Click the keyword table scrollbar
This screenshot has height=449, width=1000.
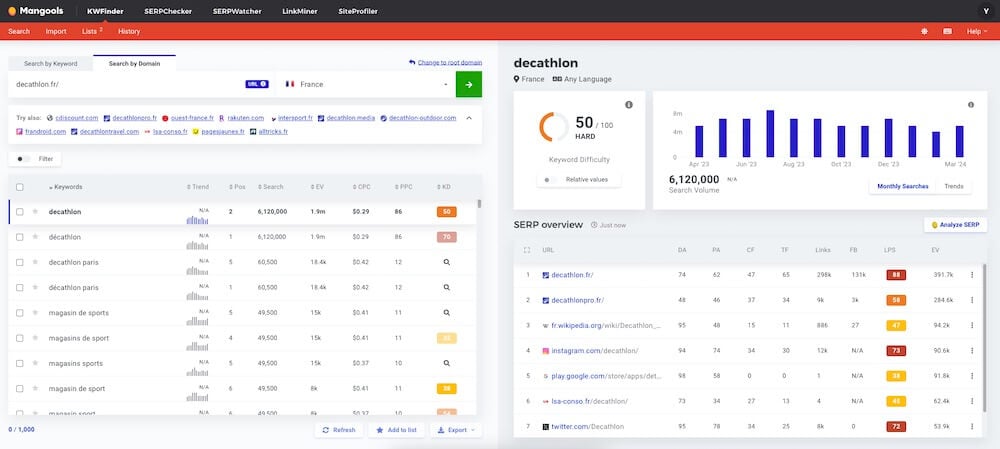479,204
